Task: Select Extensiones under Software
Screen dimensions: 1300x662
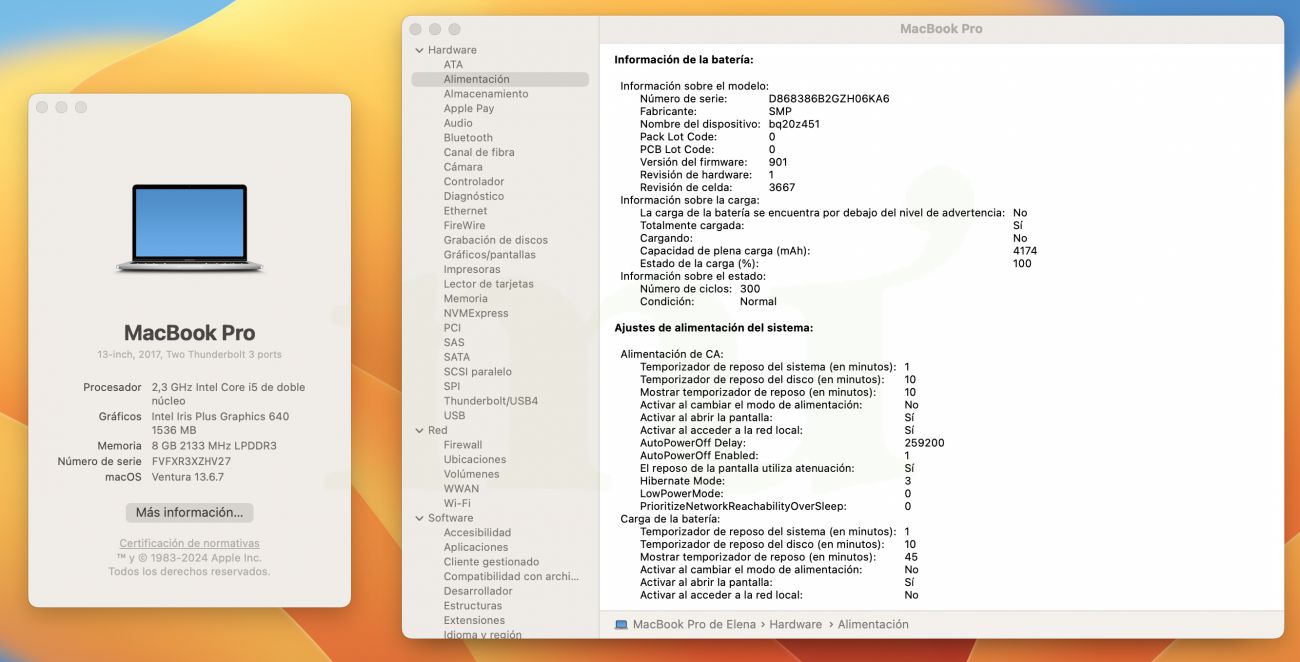Action: point(474,620)
